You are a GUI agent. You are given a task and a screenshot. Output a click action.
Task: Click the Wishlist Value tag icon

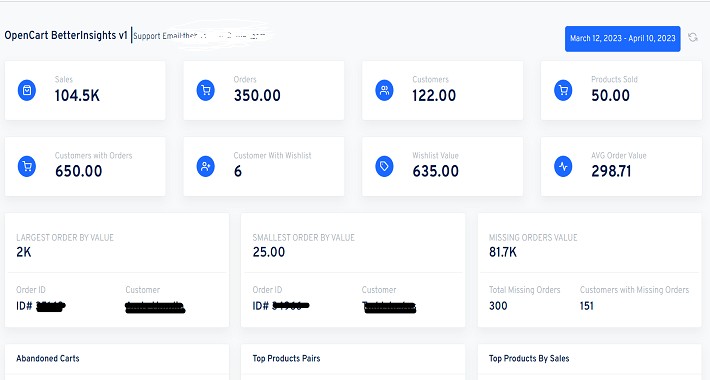[384, 166]
